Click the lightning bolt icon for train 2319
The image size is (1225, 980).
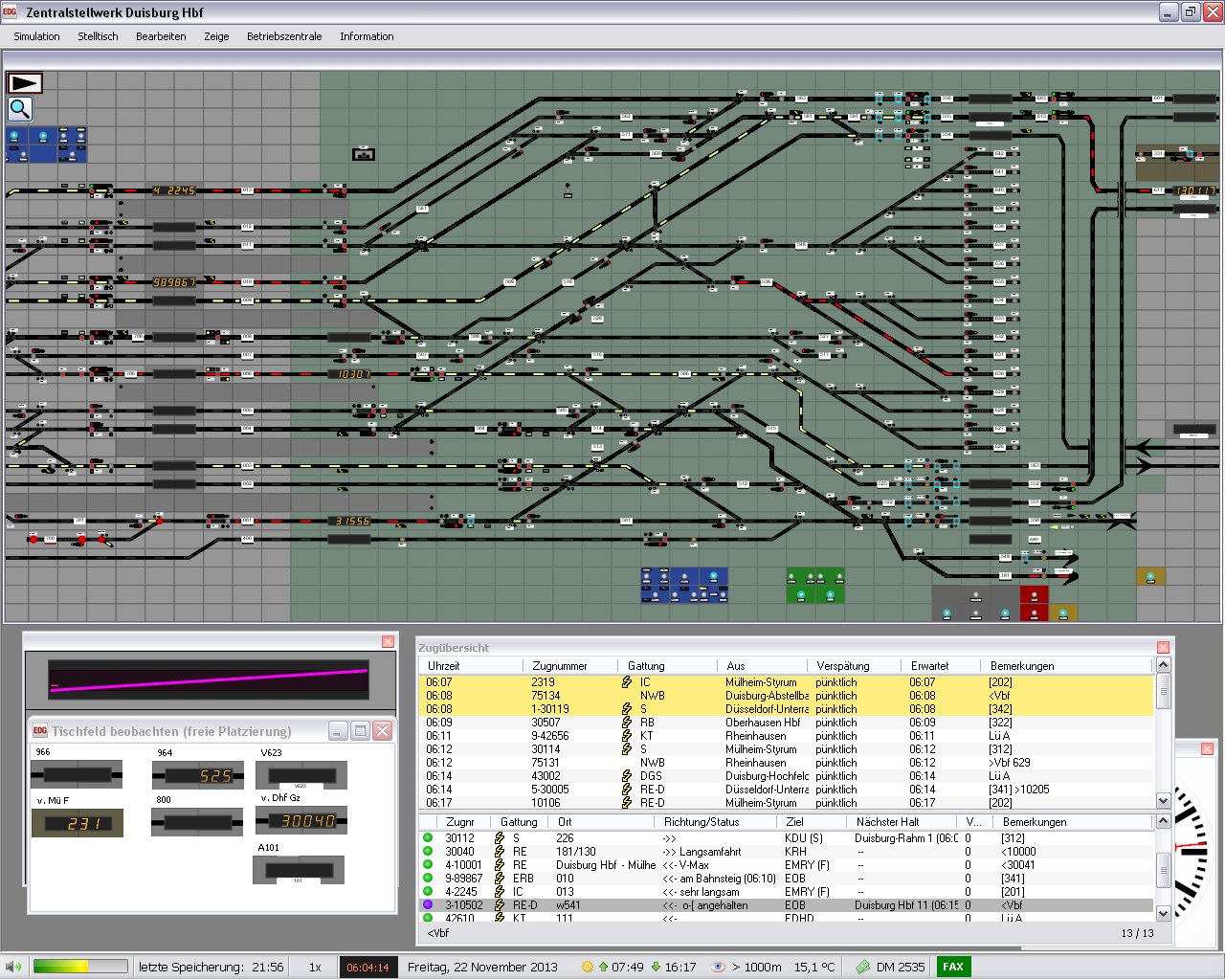[626, 682]
